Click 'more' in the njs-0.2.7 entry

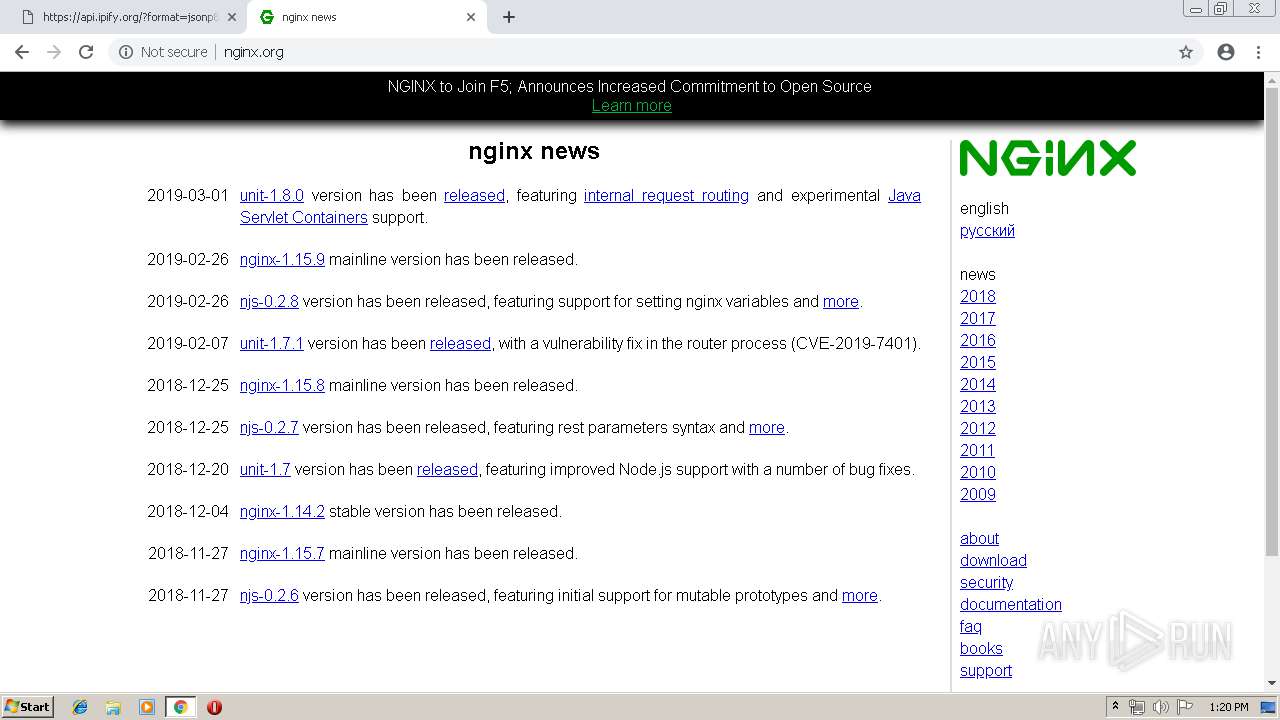point(767,428)
